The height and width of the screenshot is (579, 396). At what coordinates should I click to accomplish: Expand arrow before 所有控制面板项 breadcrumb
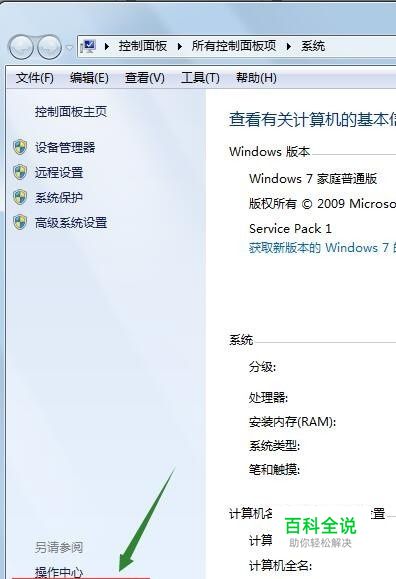click(x=180, y=47)
